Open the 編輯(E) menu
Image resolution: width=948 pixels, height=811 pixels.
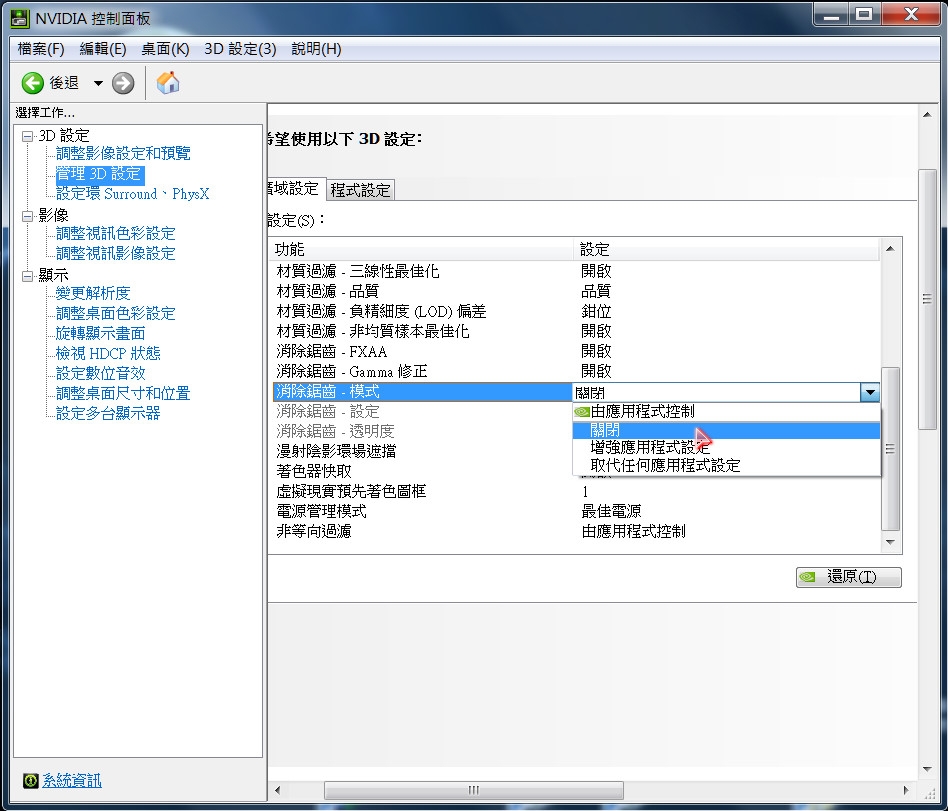[103, 49]
